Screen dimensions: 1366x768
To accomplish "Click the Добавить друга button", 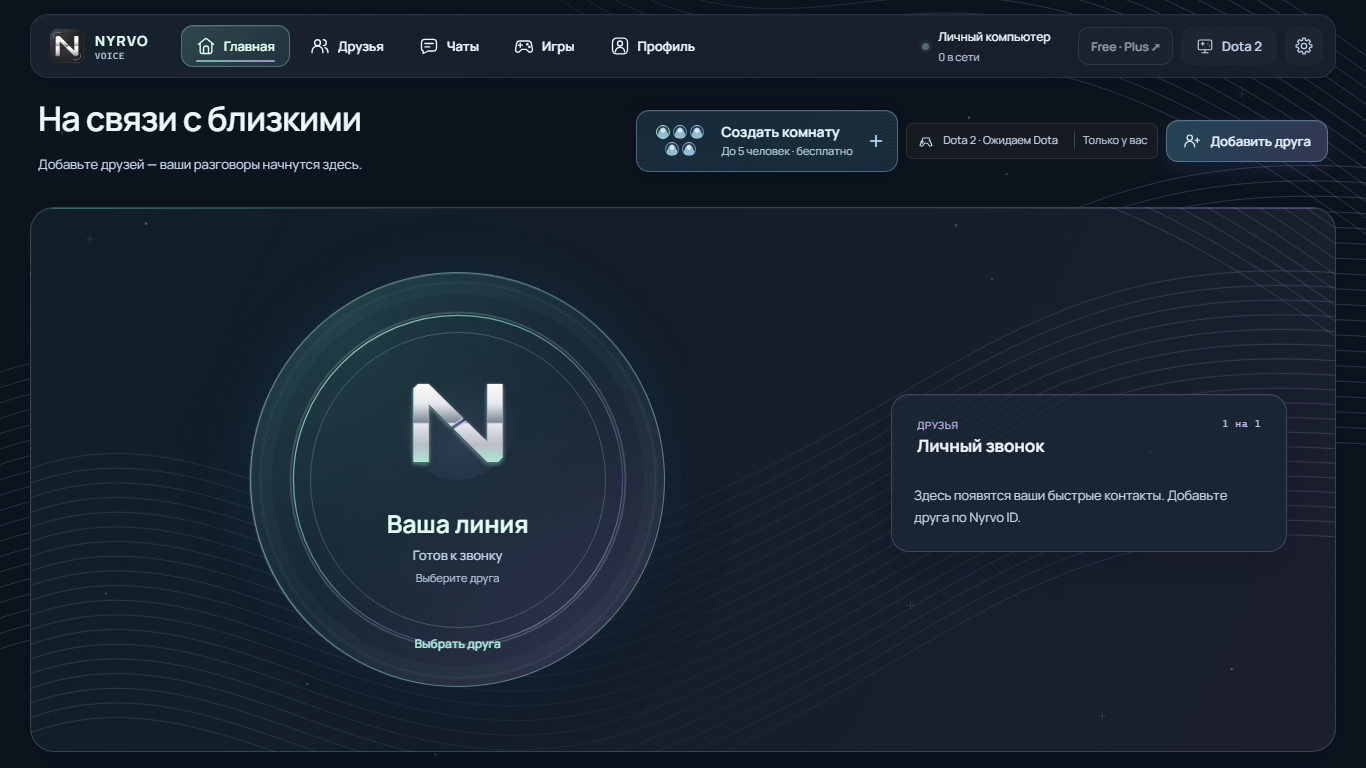I will pos(1246,141).
